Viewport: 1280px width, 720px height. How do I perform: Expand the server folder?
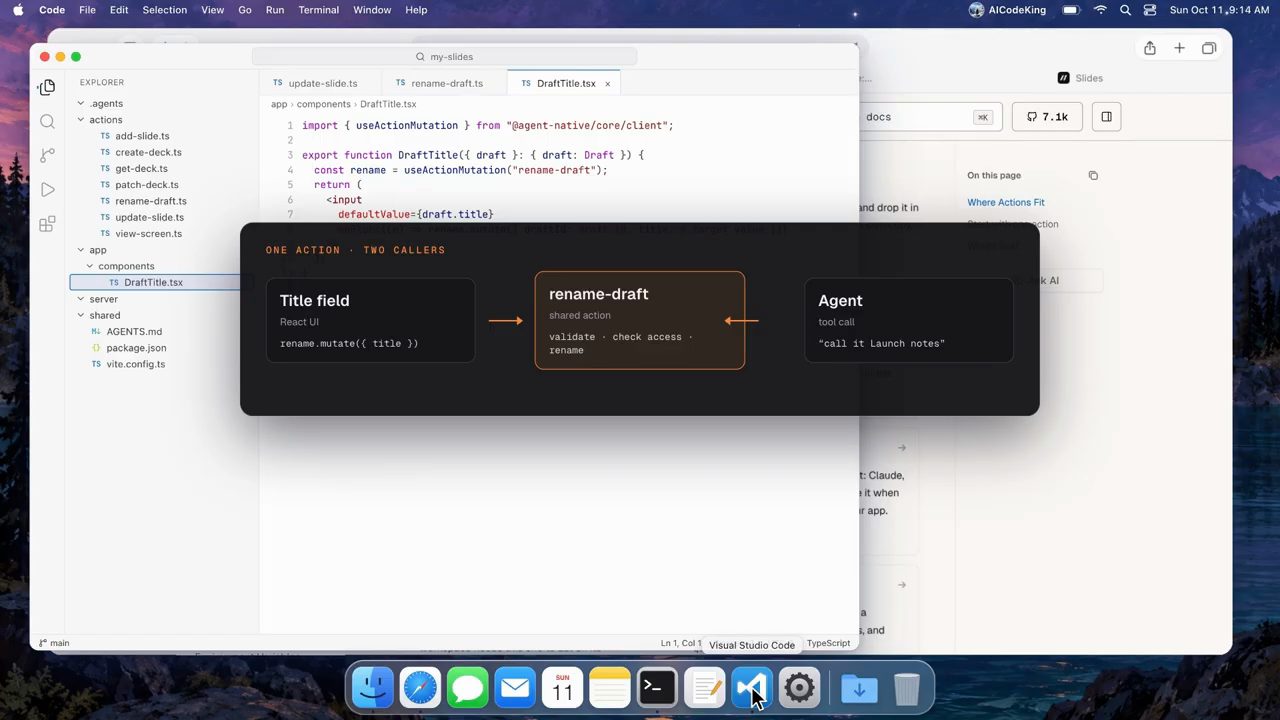tap(102, 299)
